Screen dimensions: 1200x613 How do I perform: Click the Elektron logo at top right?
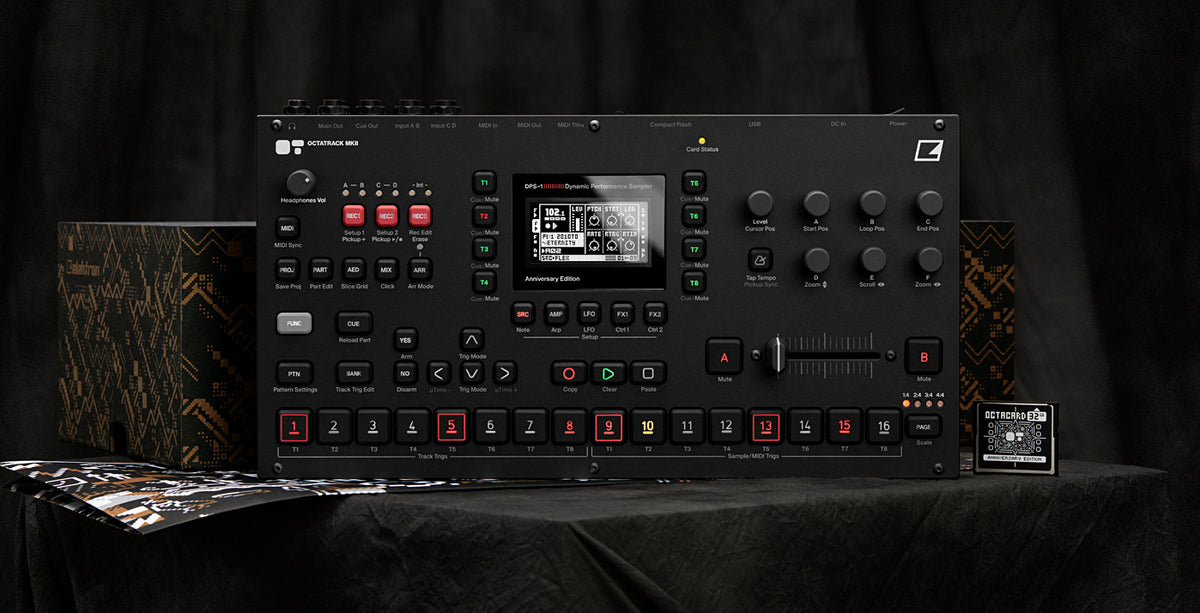point(928,150)
